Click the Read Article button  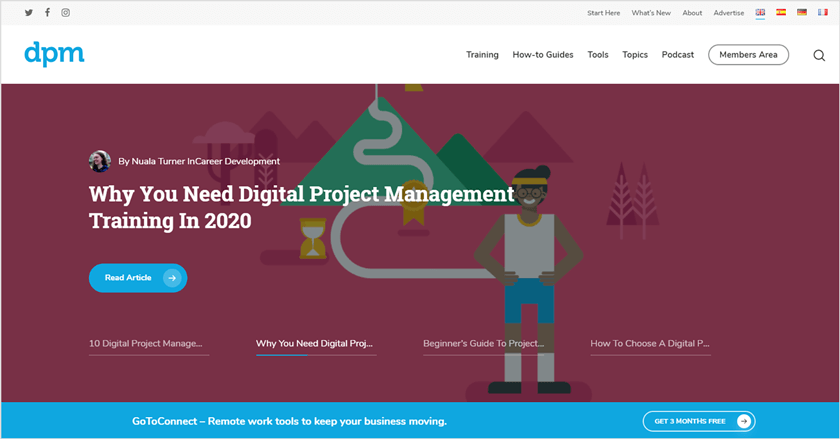click(x=138, y=278)
